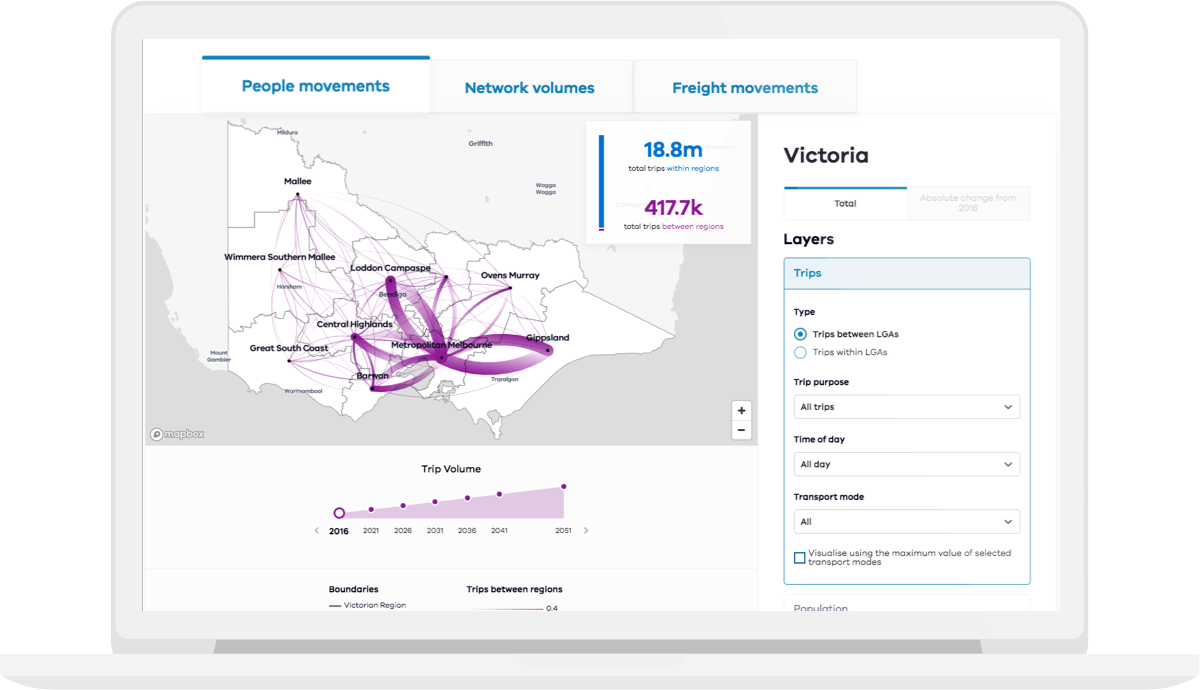Click the Gippsland region node on map

tap(547, 350)
